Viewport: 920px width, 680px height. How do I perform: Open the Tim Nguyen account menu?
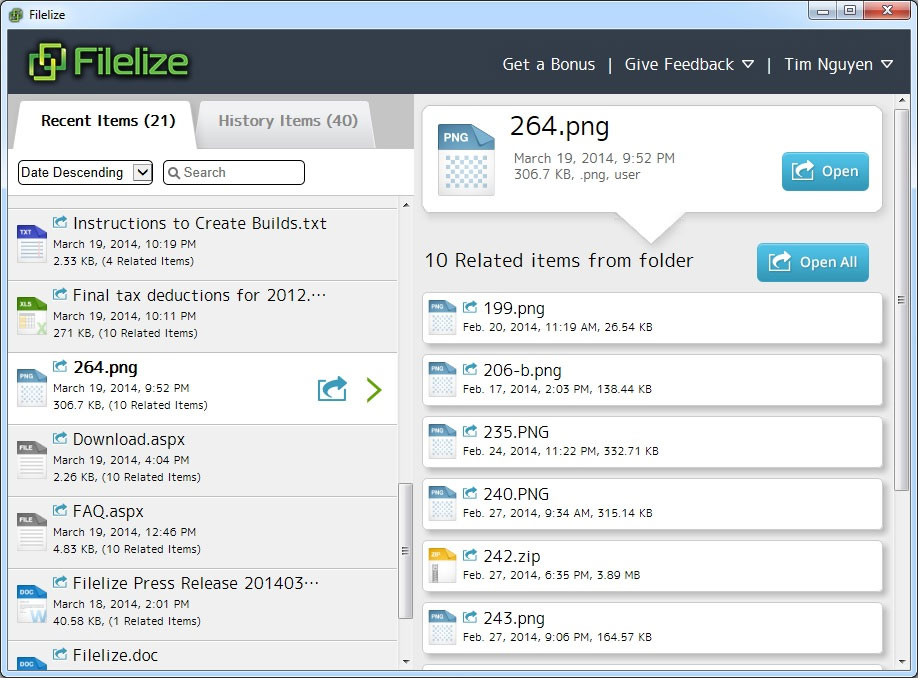click(x=839, y=65)
